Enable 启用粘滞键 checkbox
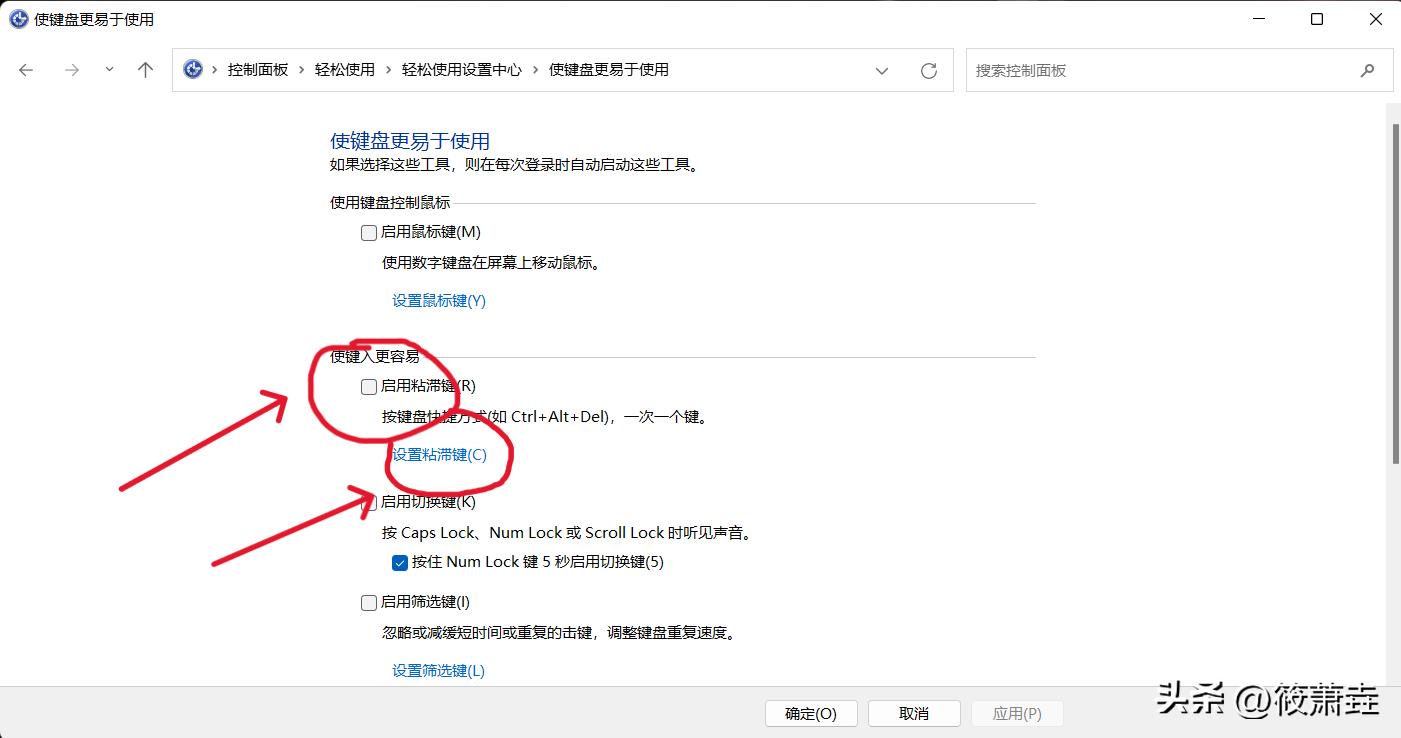1401x738 pixels. click(x=368, y=386)
